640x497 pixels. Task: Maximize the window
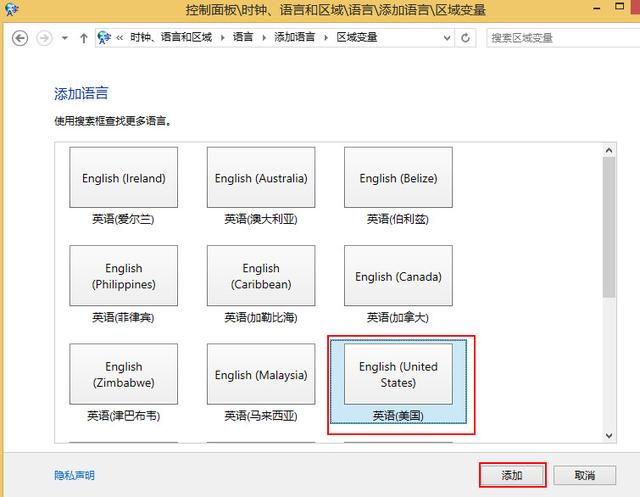click(x=619, y=7)
